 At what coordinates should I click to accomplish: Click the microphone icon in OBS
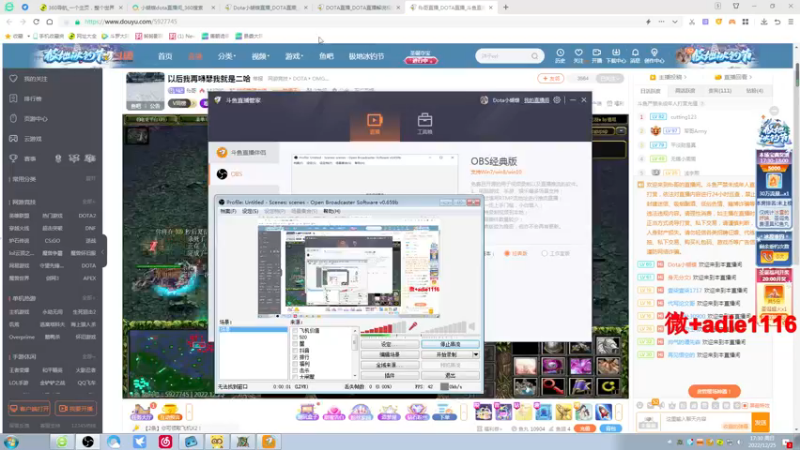click(413, 326)
